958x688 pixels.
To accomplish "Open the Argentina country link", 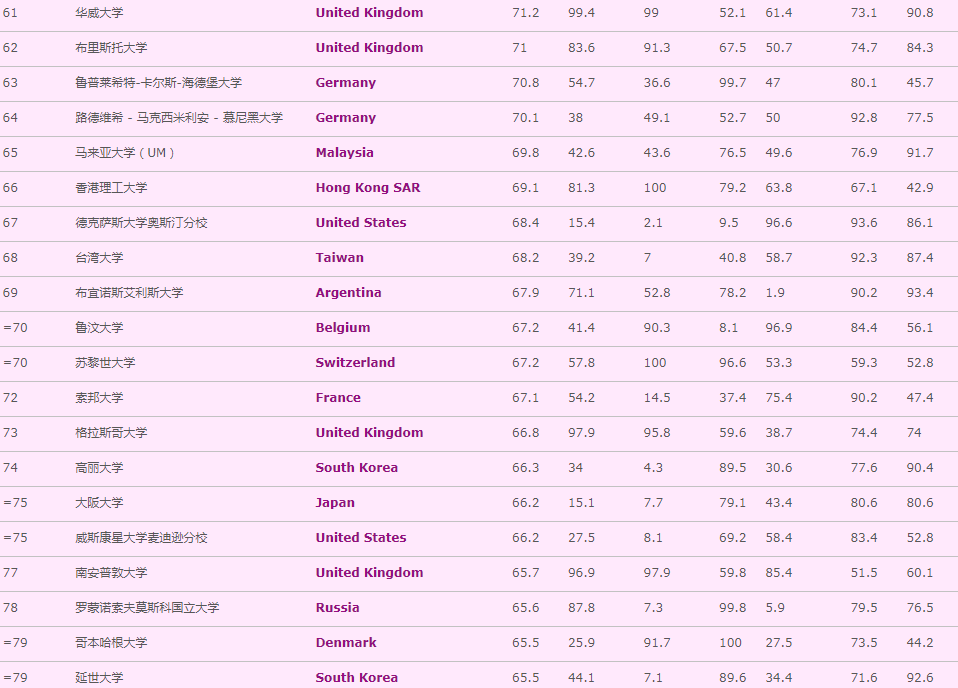I will [348, 293].
